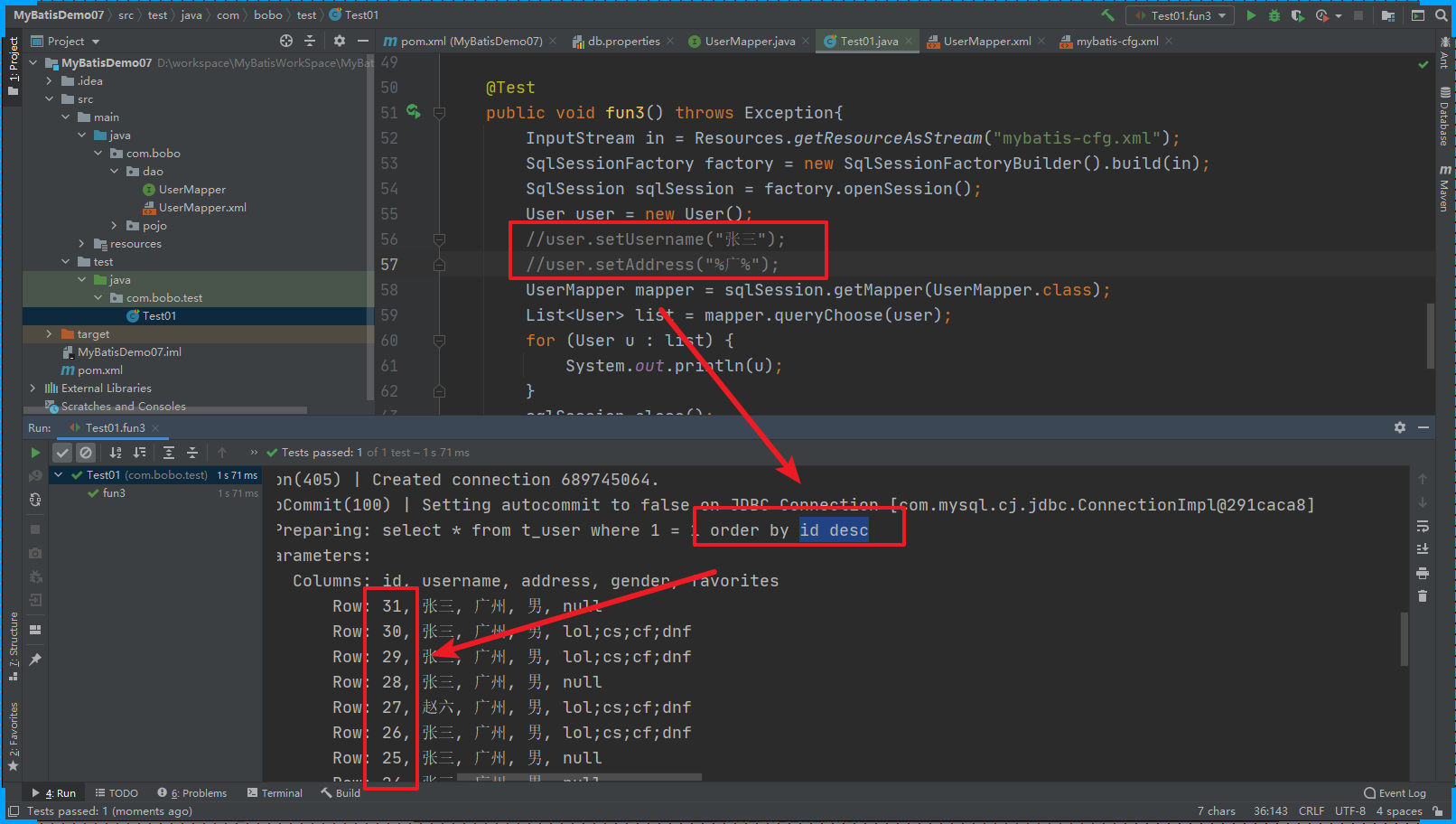Image resolution: width=1456 pixels, height=824 pixels.
Task: Click the profiler run icon
Action: click(x=1322, y=15)
